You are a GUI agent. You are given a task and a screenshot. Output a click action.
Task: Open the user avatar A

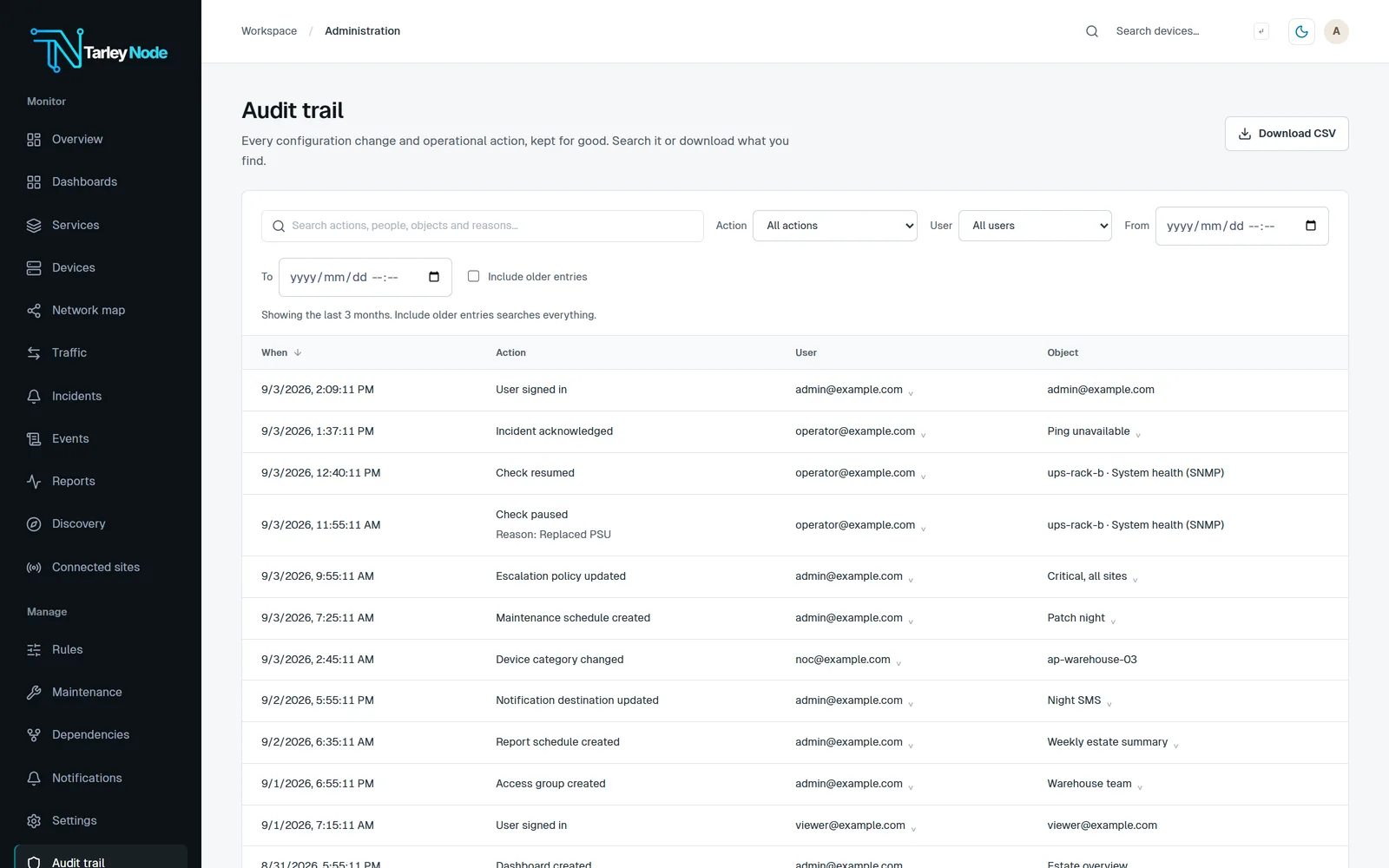(x=1336, y=31)
